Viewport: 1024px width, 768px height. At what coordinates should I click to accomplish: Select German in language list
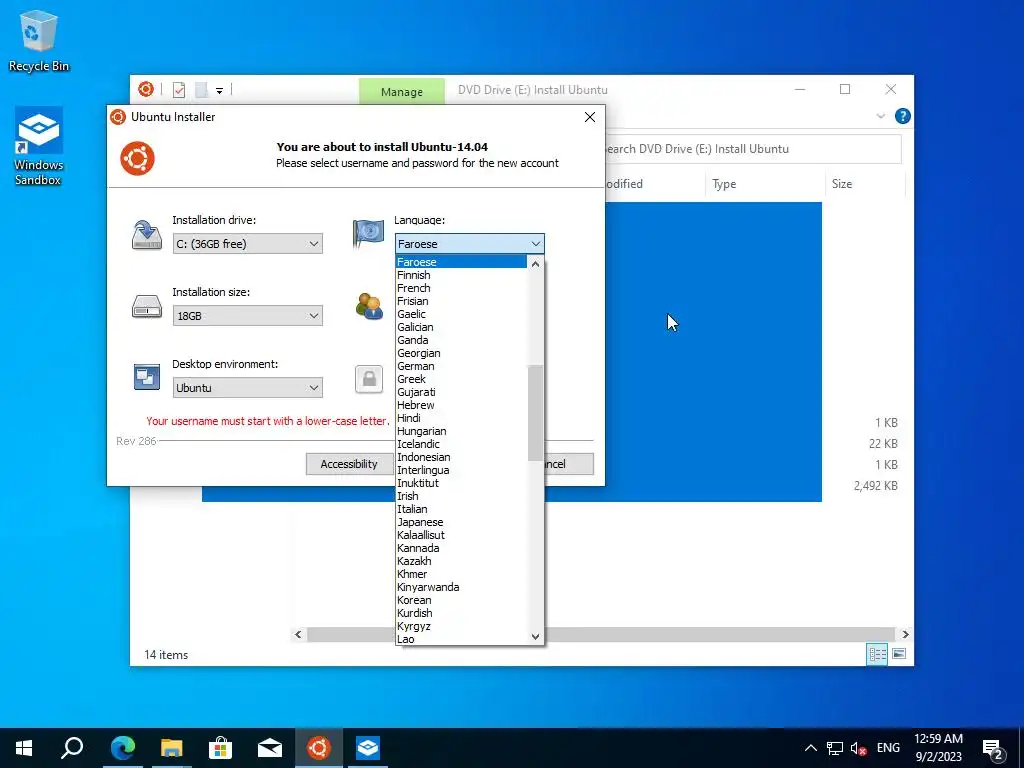click(461, 366)
